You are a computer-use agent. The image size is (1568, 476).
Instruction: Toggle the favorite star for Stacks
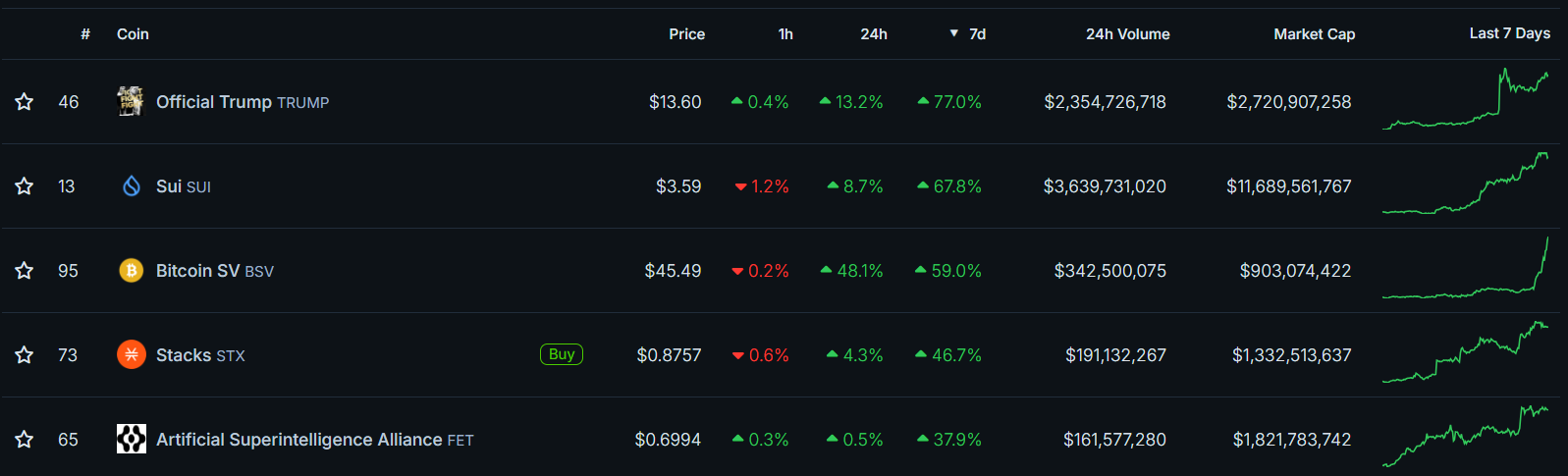coord(25,355)
